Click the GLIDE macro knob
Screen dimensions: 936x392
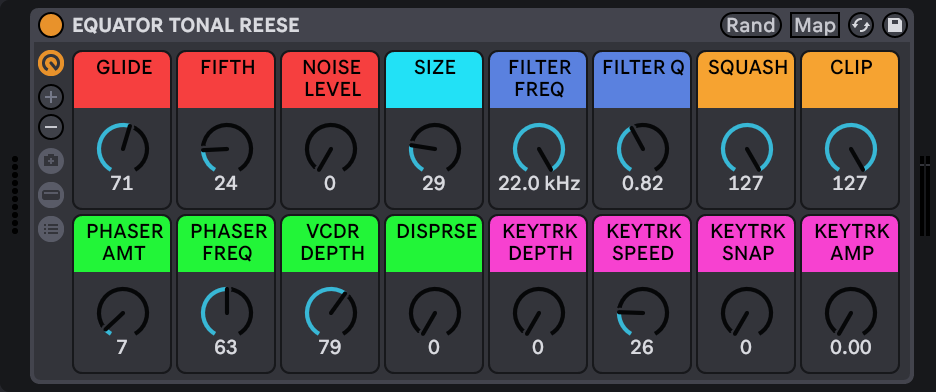(122, 148)
